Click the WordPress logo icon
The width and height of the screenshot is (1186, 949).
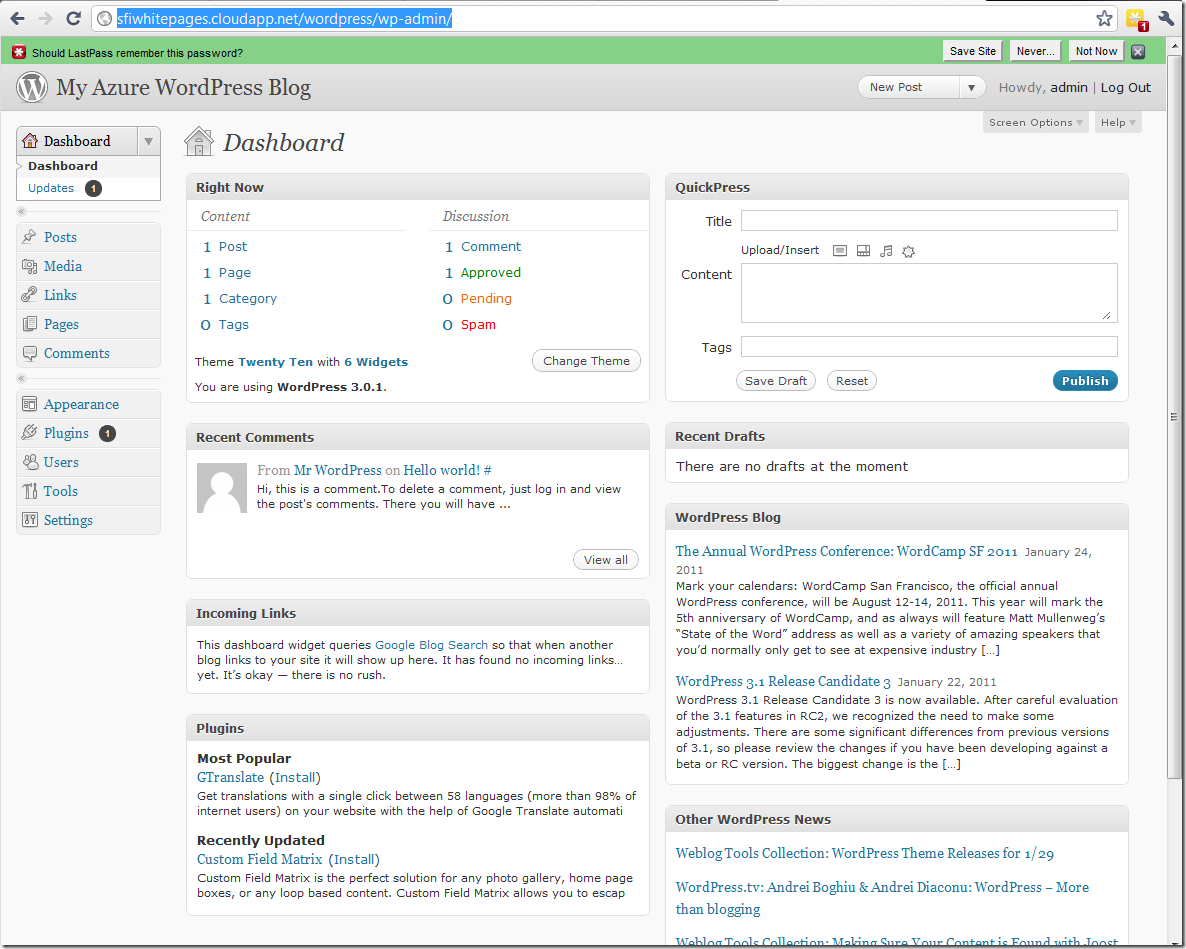pyautogui.click(x=32, y=87)
